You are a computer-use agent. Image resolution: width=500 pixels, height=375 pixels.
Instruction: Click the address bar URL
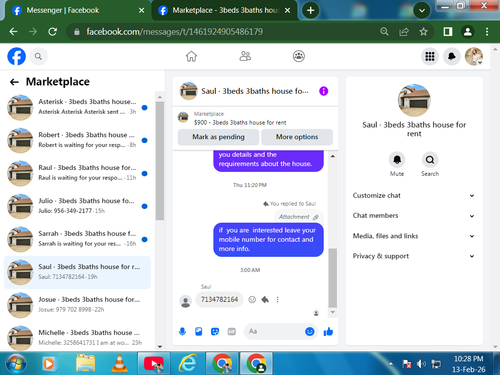[175, 32]
